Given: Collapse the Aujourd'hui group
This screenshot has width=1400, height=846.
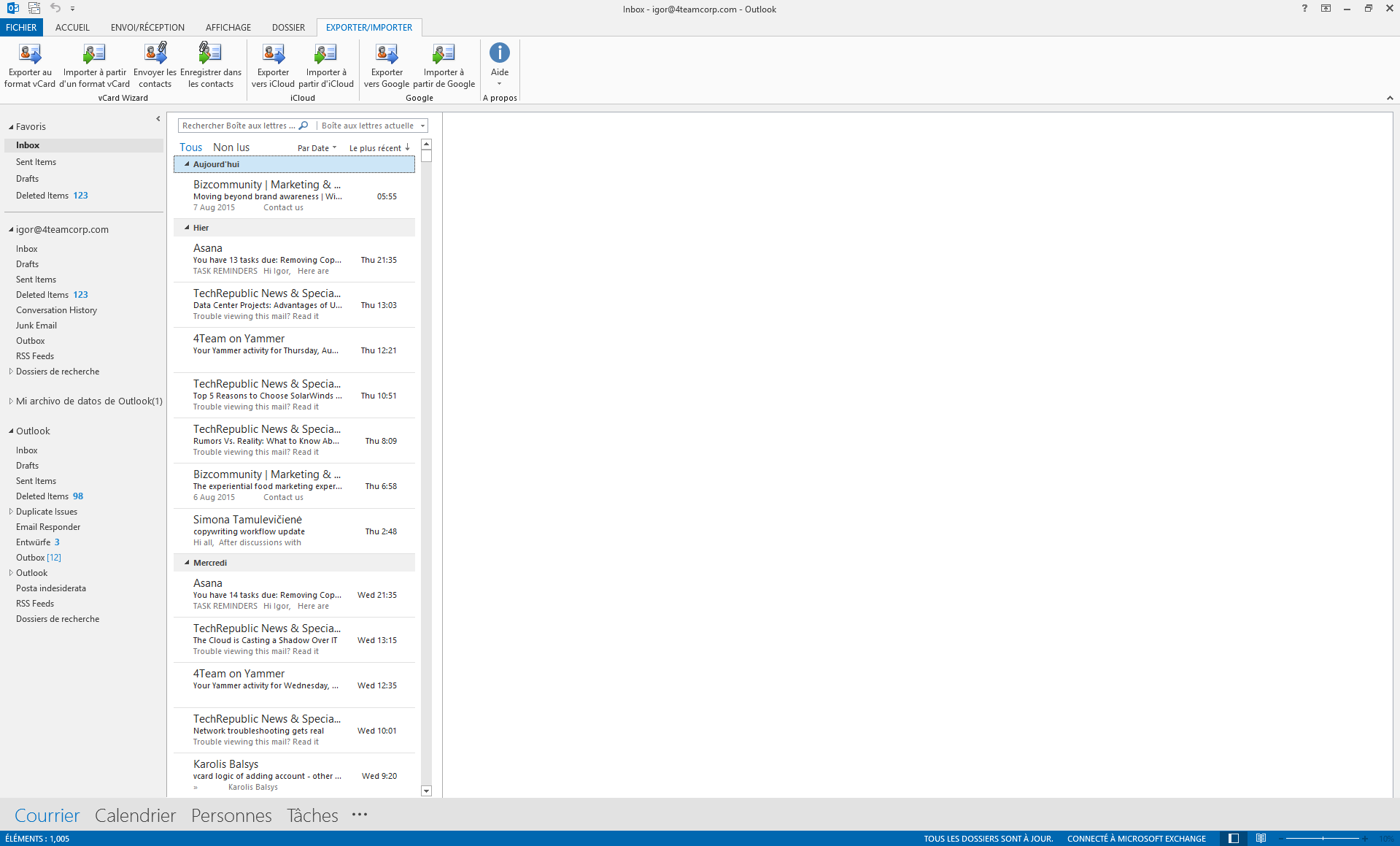Looking at the screenshot, I should tap(187, 164).
